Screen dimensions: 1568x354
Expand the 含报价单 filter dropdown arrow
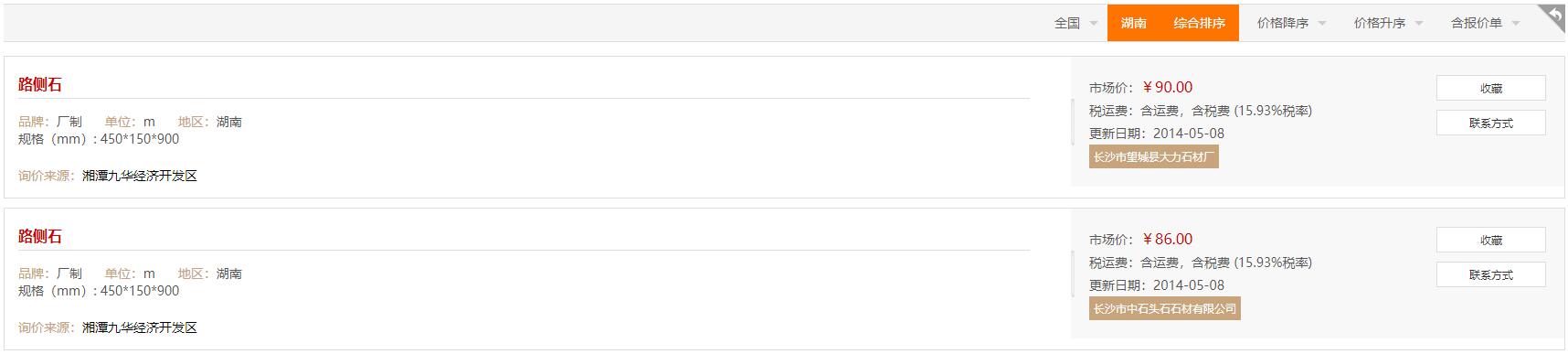(1516, 24)
